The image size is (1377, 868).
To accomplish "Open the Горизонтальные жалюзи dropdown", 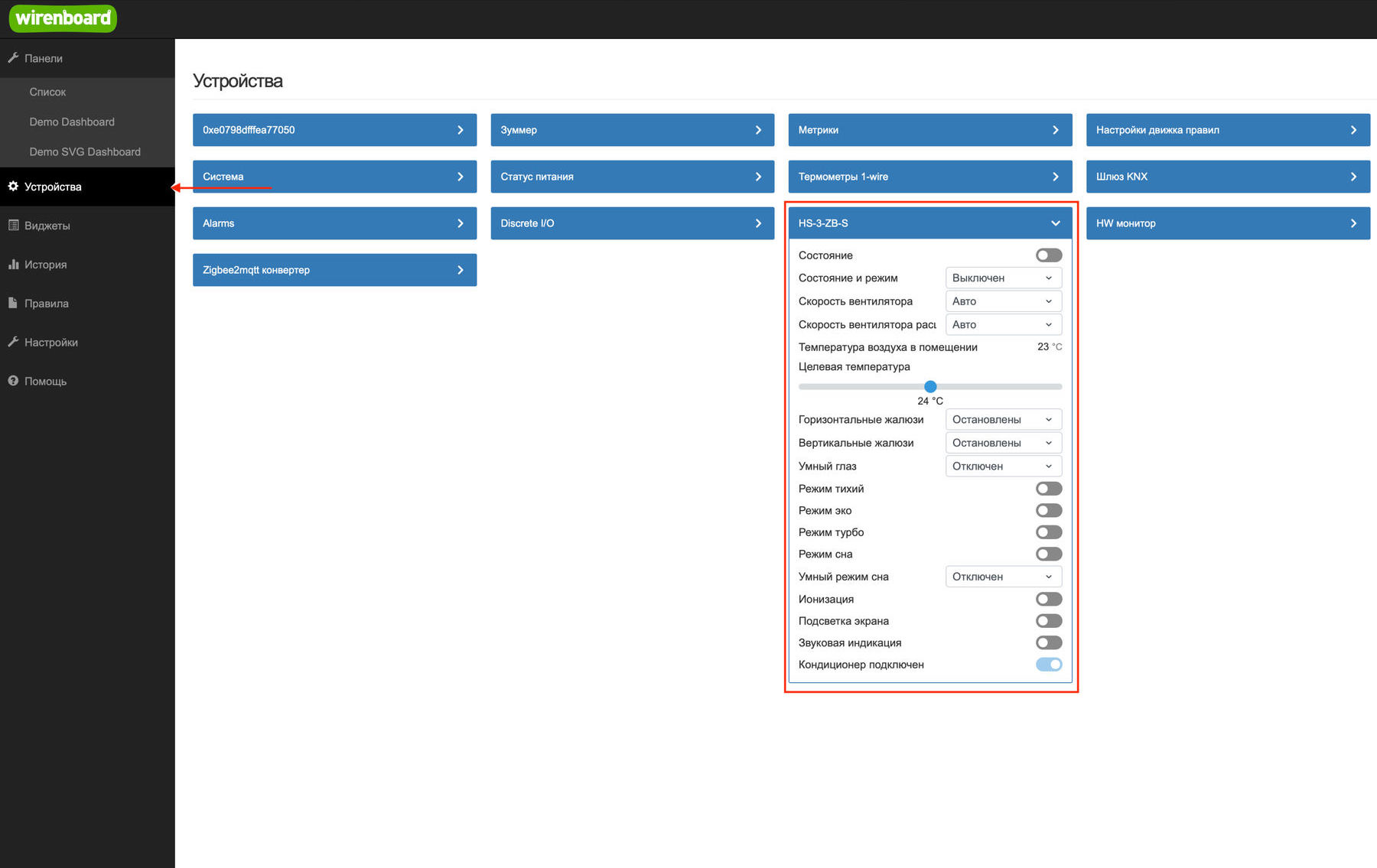I will pos(1003,420).
